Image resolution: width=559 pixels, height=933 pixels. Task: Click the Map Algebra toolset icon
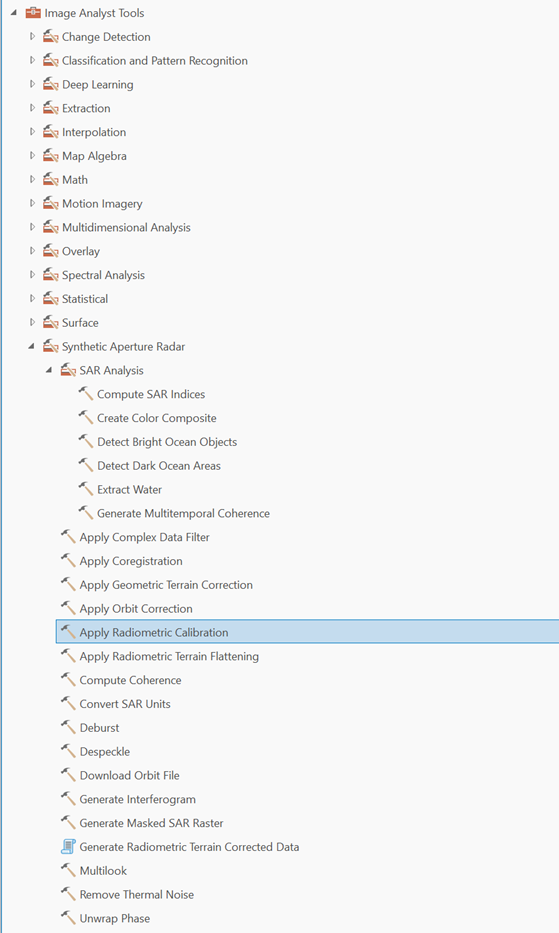point(51,155)
